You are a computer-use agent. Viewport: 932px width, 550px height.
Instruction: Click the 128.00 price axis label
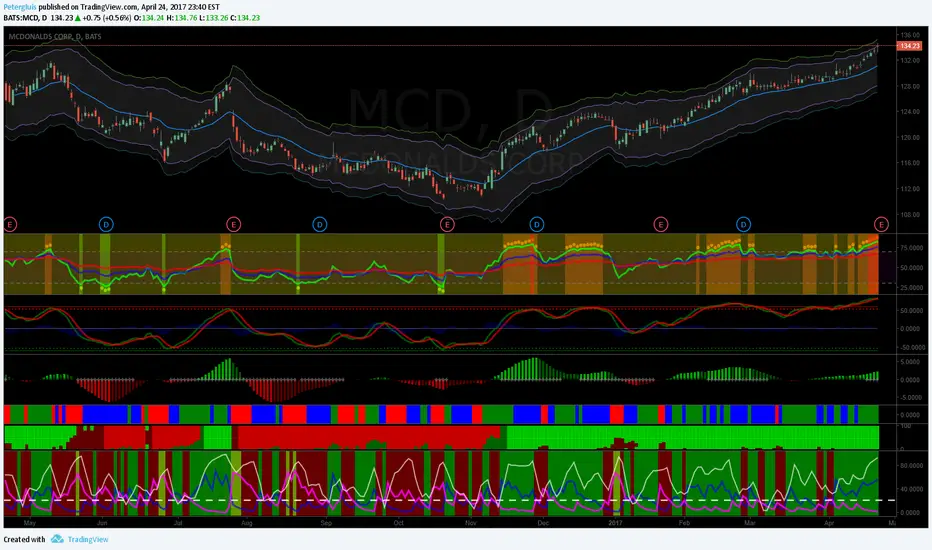point(910,86)
